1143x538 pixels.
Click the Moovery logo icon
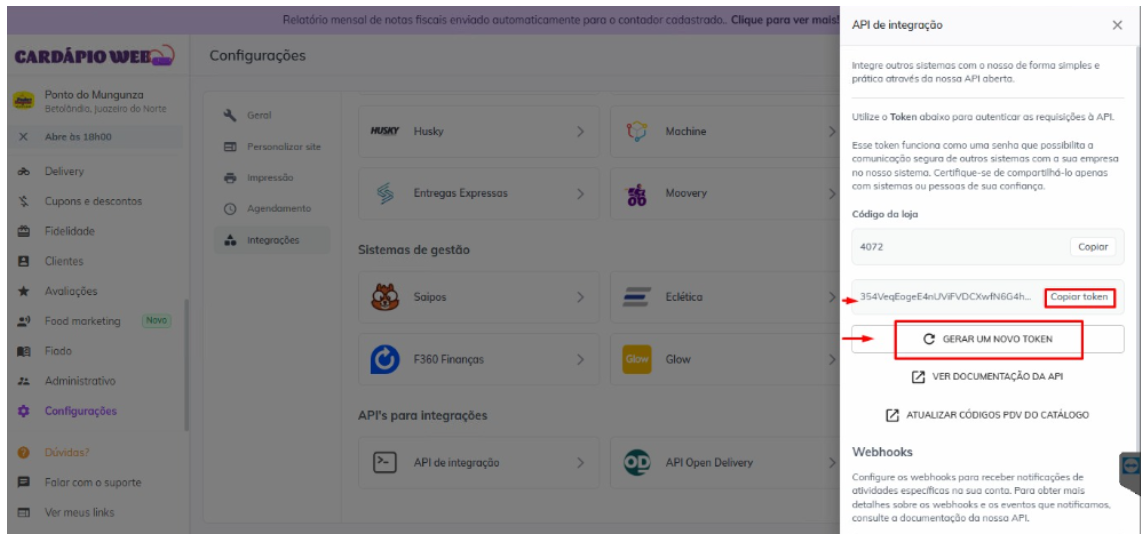click(x=637, y=193)
